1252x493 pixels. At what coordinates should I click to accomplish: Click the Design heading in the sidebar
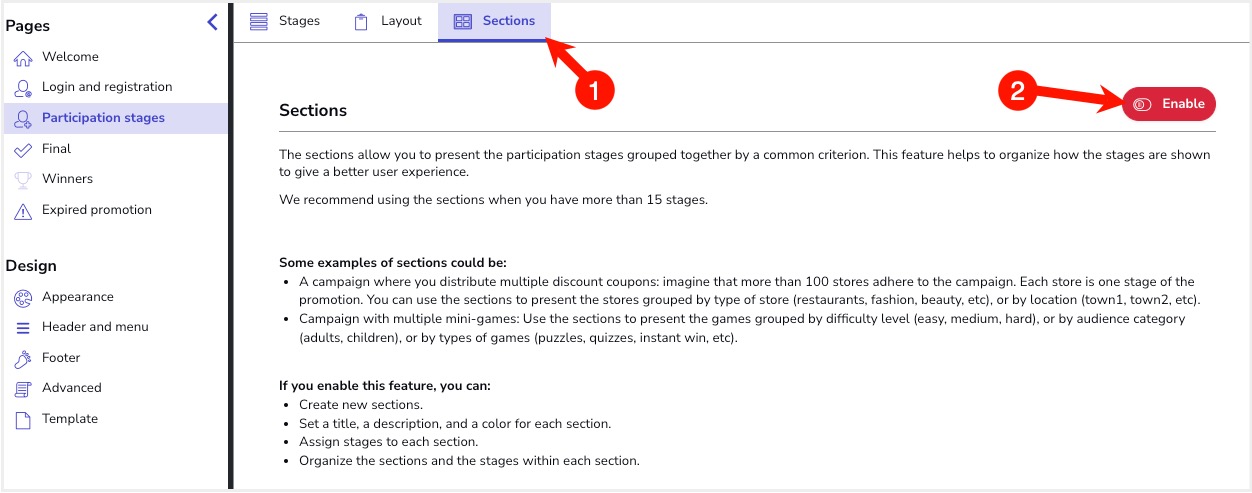tap(31, 266)
